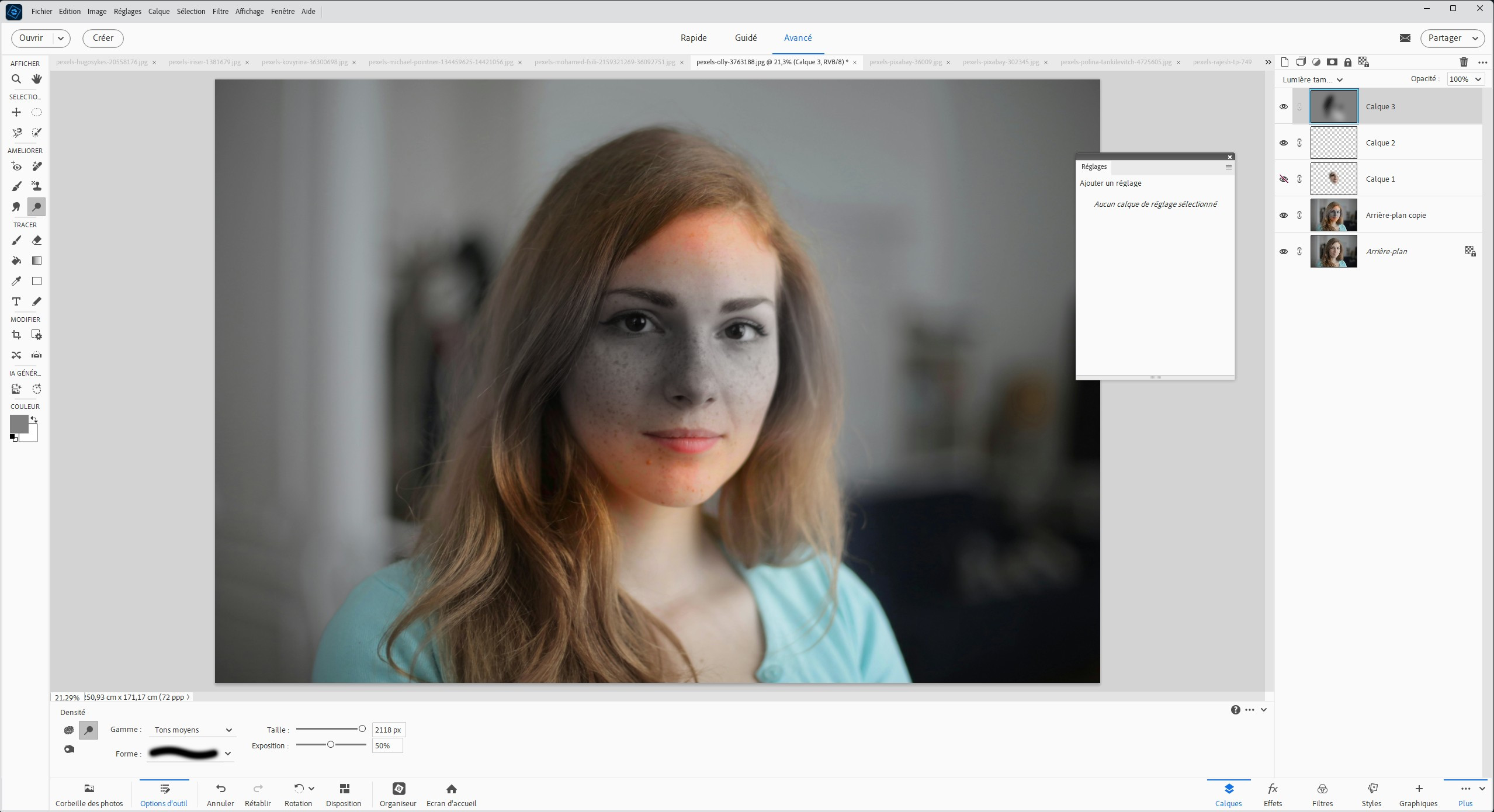Hide the Arrière-plan copie layer
Screen dimensions: 1494x812
point(1283,216)
